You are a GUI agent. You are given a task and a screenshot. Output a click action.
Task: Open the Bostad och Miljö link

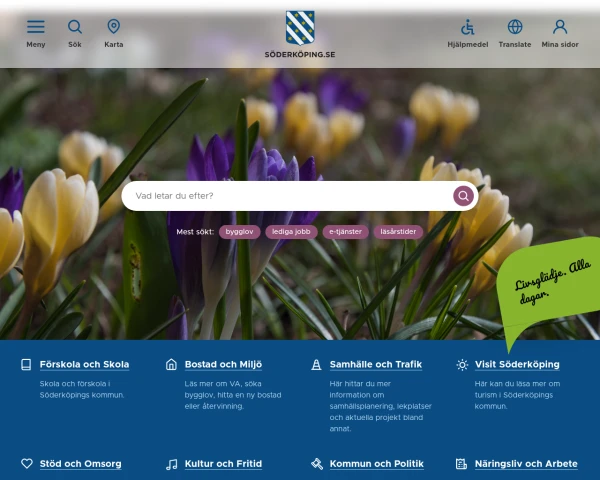coord(223,364)
